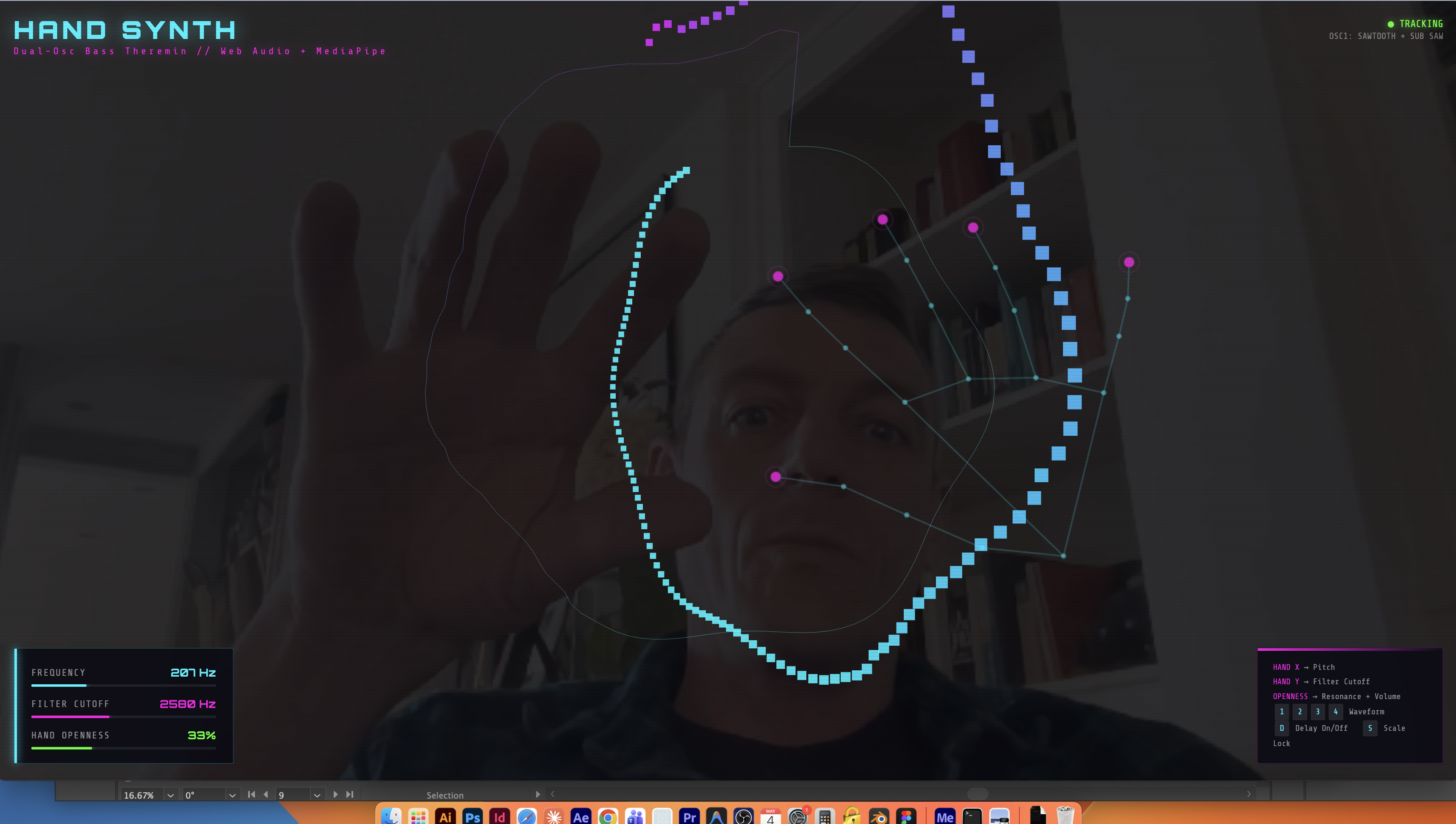This screenshot has height=824, width=1456.
Task: Open the Calculator app in the dock
Action: tap(825, 816)
